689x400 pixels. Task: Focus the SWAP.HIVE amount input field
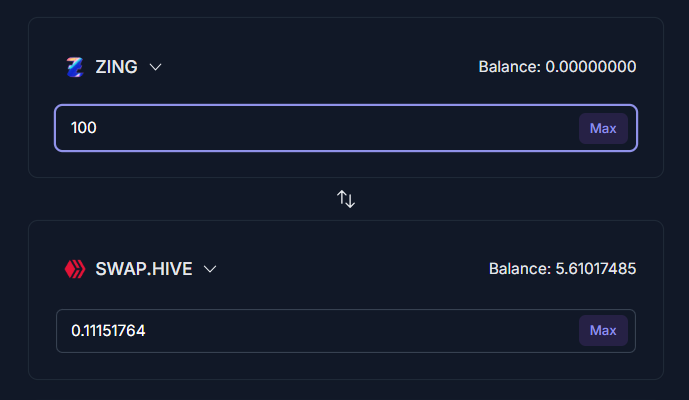(346, 331)
